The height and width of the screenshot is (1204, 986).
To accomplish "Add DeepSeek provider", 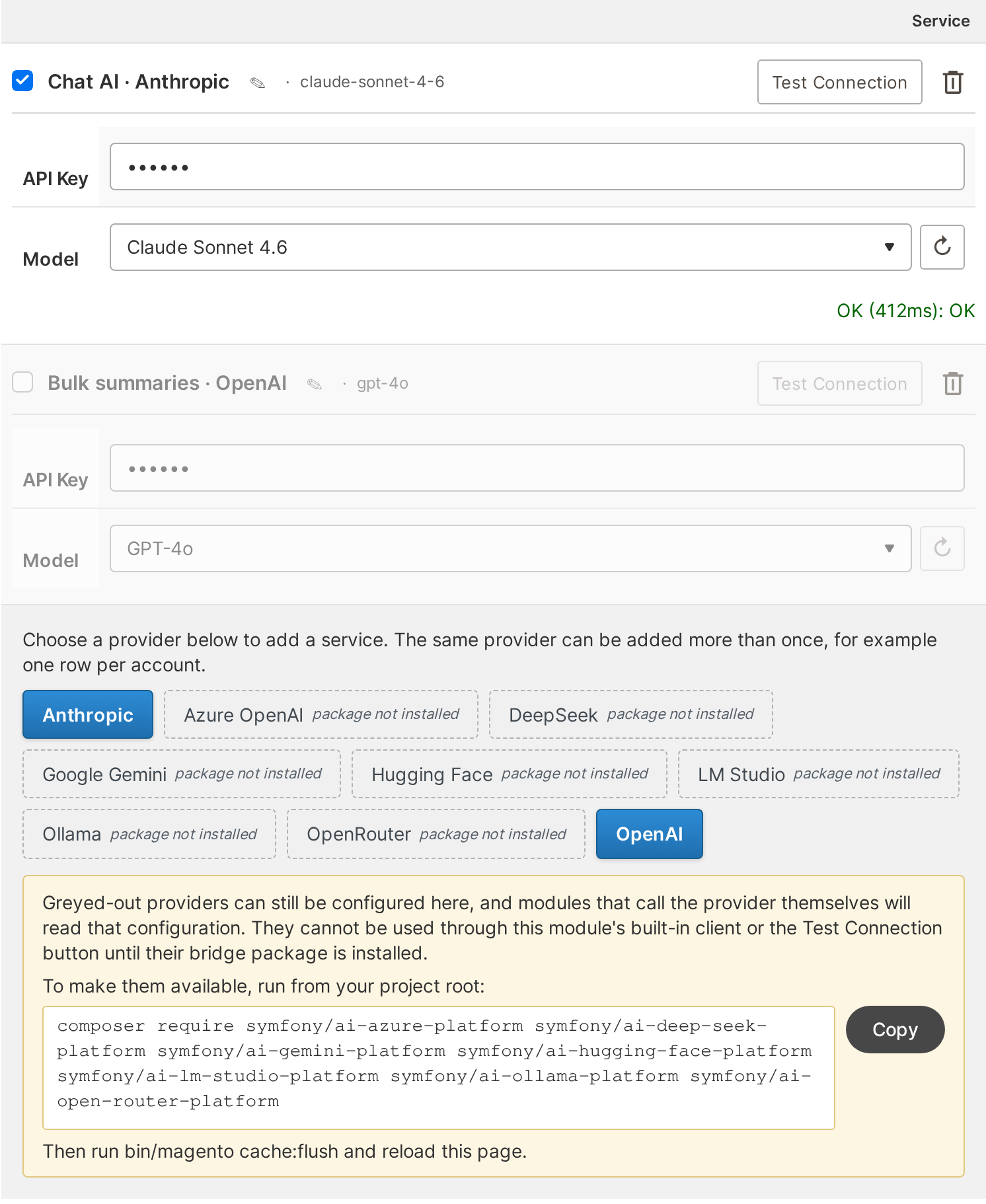I will pos(630,714).
